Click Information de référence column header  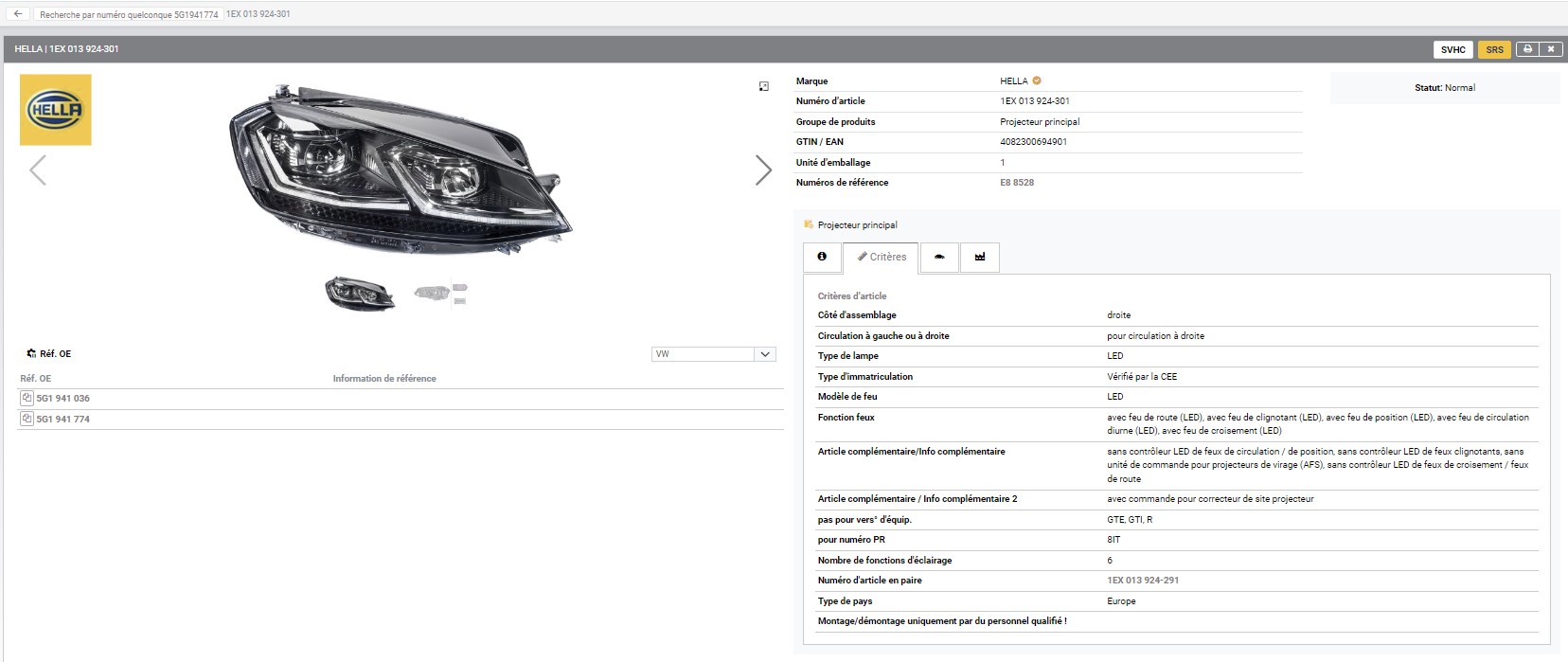[384, 379]
